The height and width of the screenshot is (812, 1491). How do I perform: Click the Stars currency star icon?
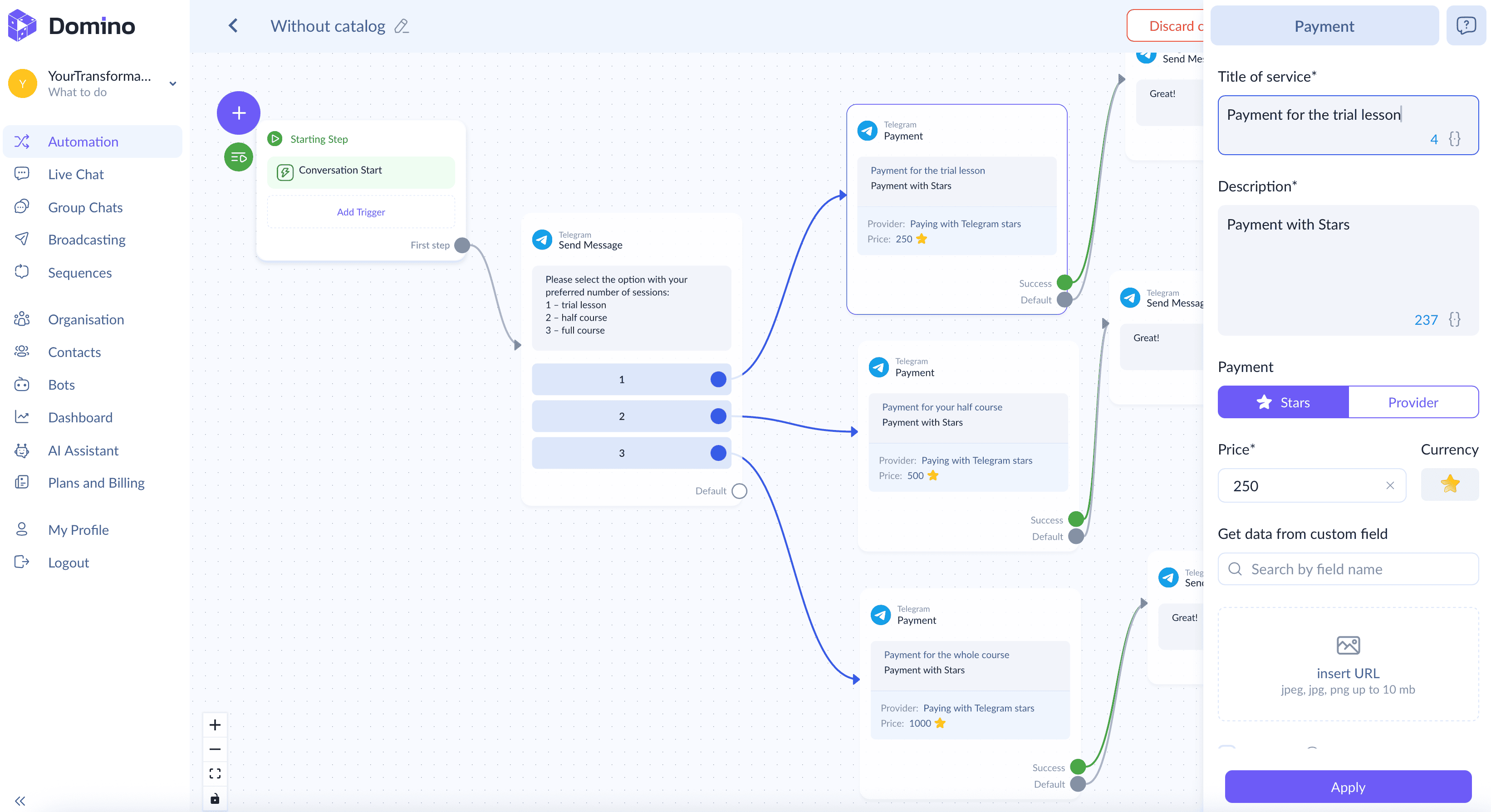tap(1449, 484)
